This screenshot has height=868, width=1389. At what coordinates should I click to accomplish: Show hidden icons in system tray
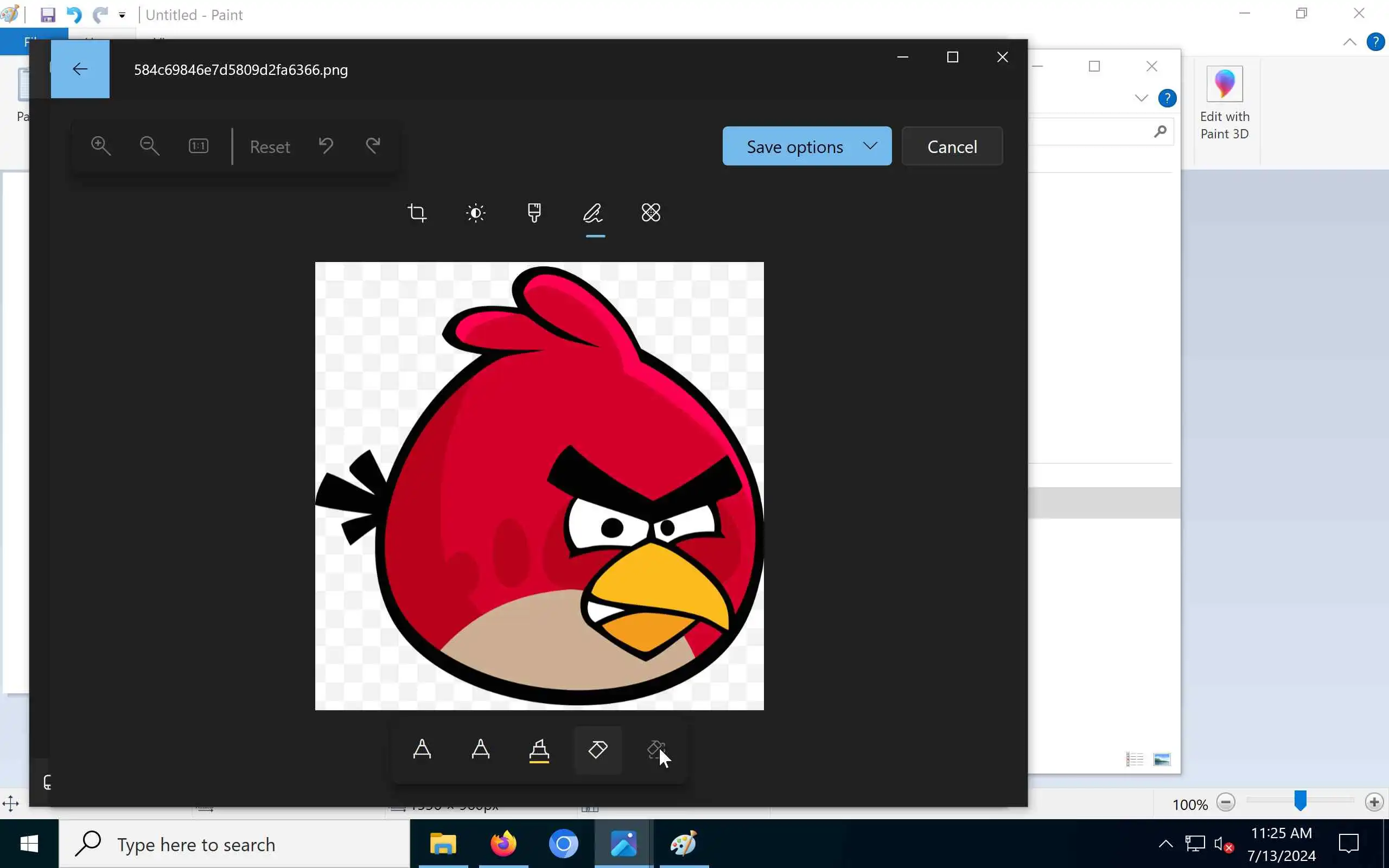(1165, 844)
